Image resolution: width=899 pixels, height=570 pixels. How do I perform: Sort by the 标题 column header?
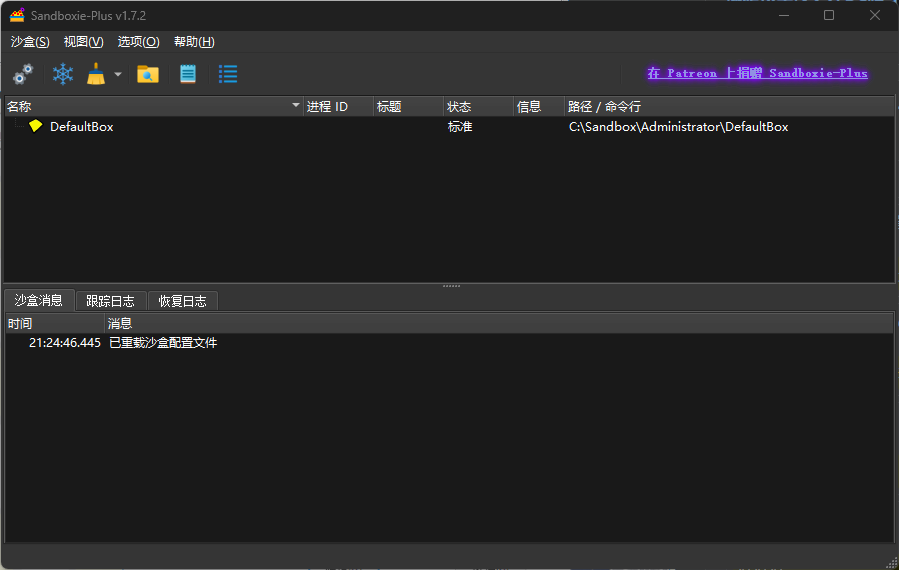click(x=409, y=107)
